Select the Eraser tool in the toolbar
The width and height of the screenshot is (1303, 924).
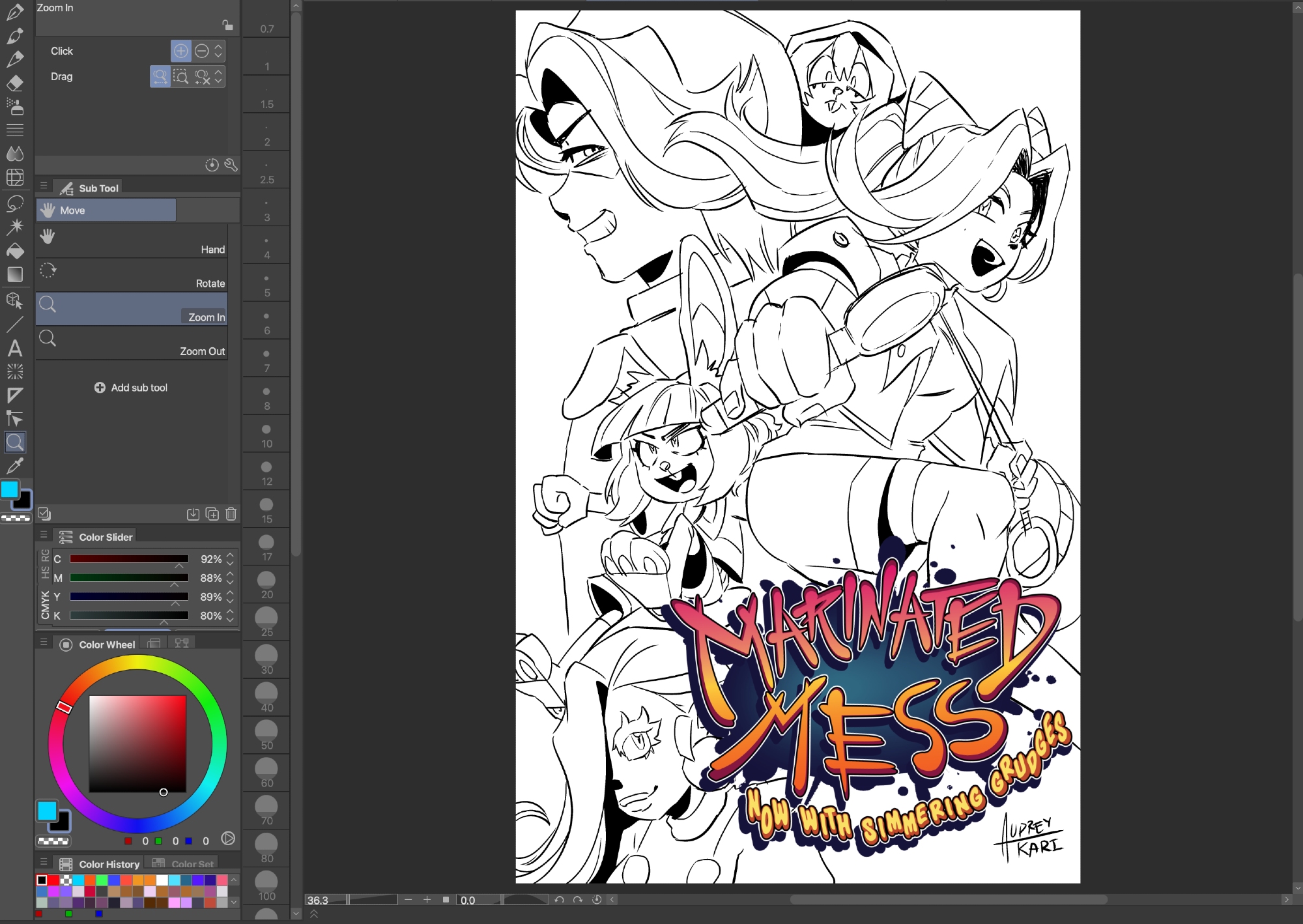pyautogui.click(x=15, y=83)
